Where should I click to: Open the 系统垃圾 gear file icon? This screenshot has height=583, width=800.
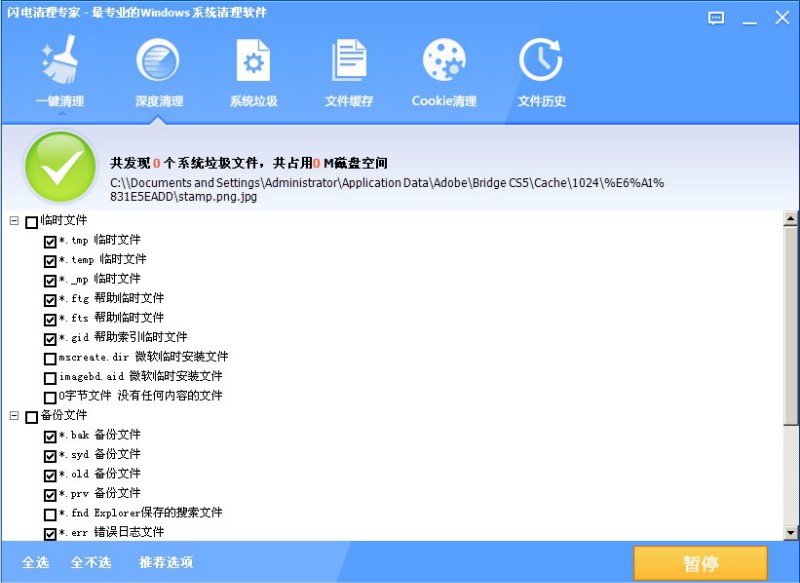pyautogui.click(x=253, y=62)
